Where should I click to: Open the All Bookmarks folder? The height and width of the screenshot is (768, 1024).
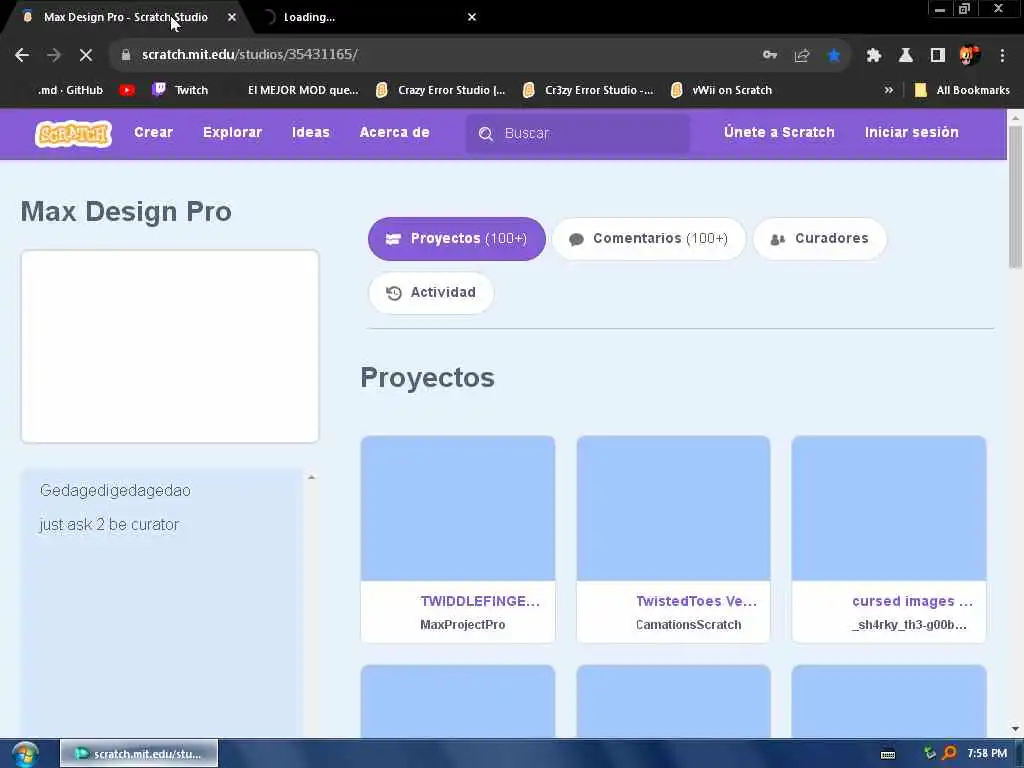point(962,90)
